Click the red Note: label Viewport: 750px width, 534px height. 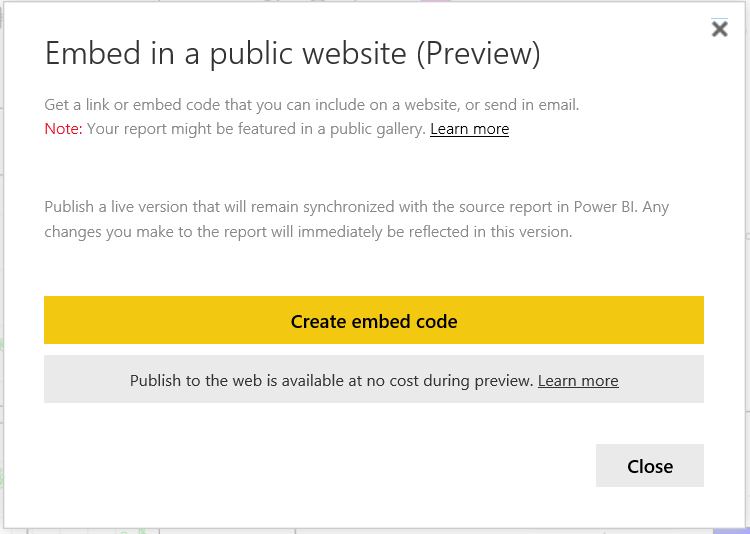pos(63,129)
